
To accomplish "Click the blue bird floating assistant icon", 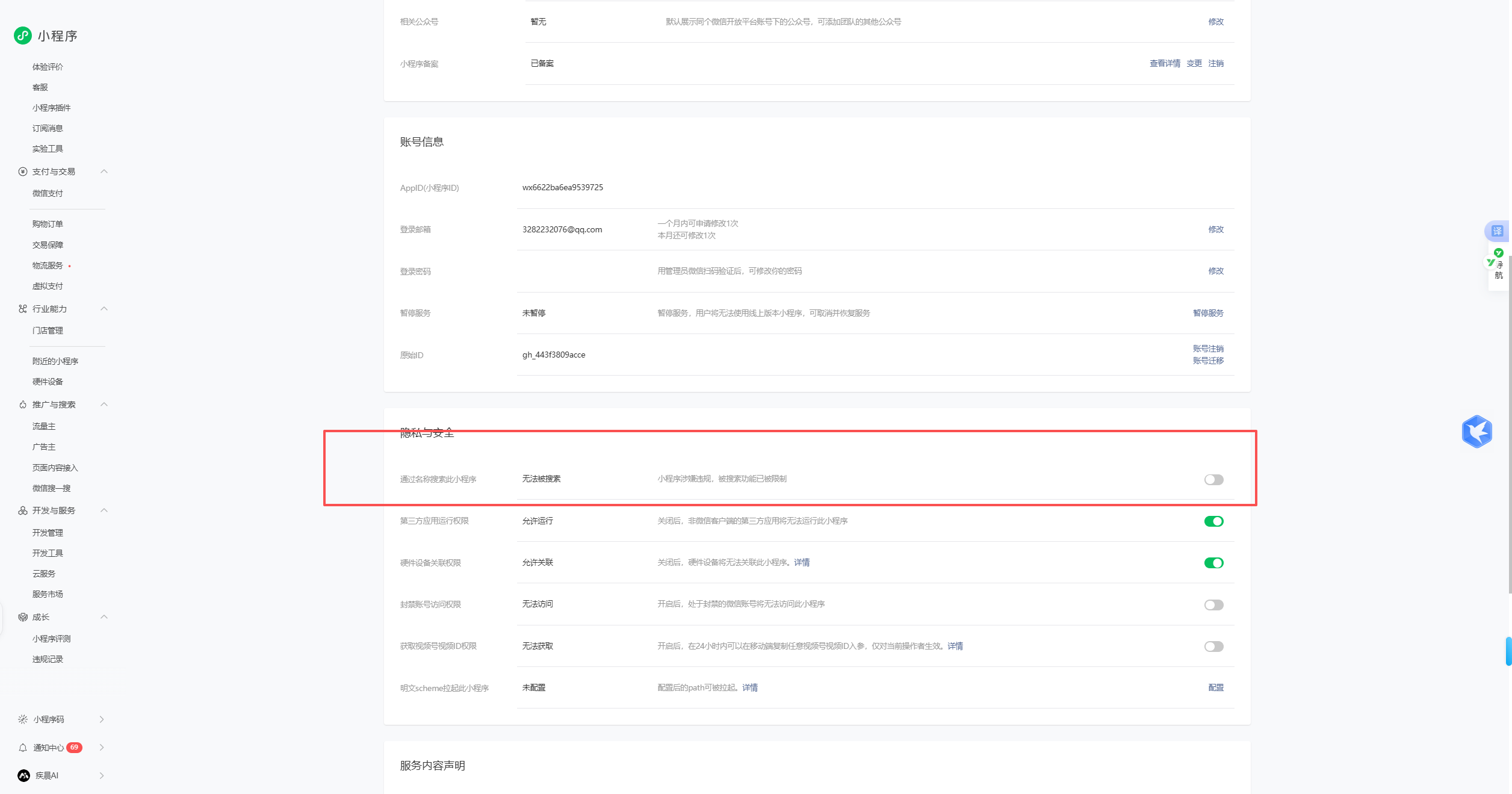I will 1476,432.
